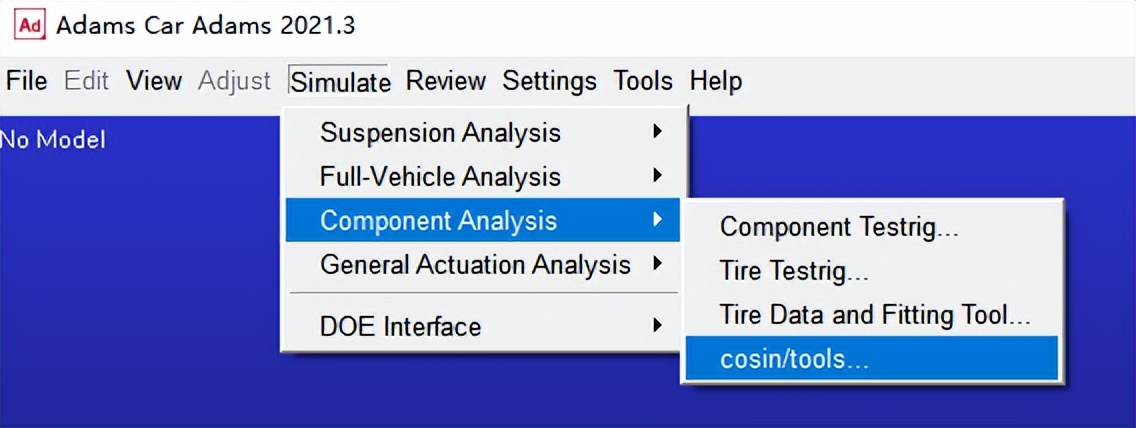Select the Component Analysis menu entry

point(438,221)
